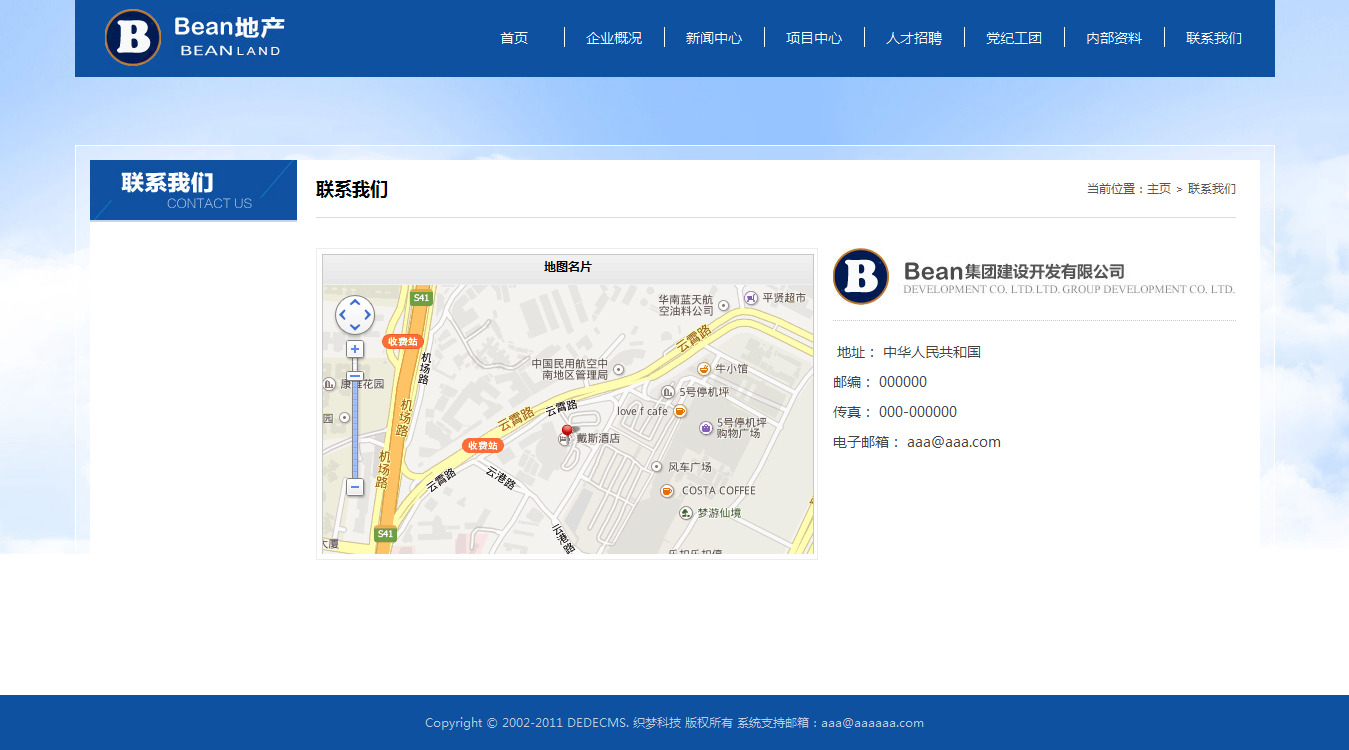
Task: Click the Bean地产 logo in the header
Action: [x=193, y=38]
